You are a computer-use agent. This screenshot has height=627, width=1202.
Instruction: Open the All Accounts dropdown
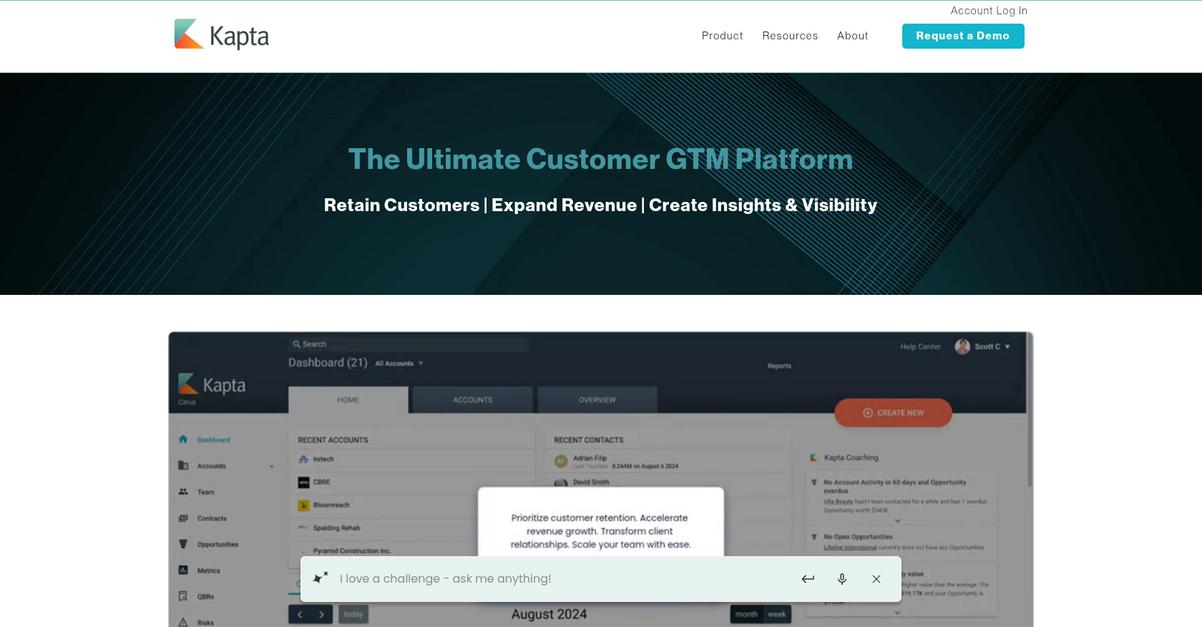point(399,363)
